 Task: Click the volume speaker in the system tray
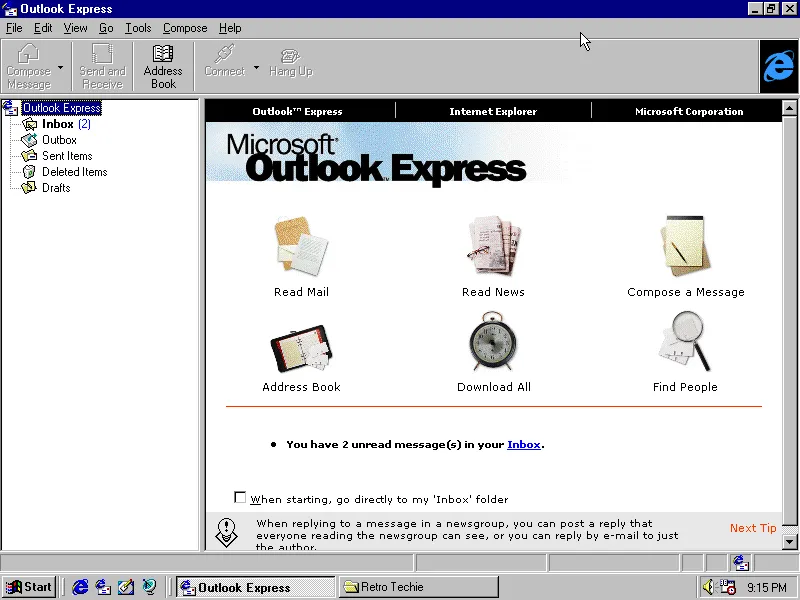(x=708, y=587)
